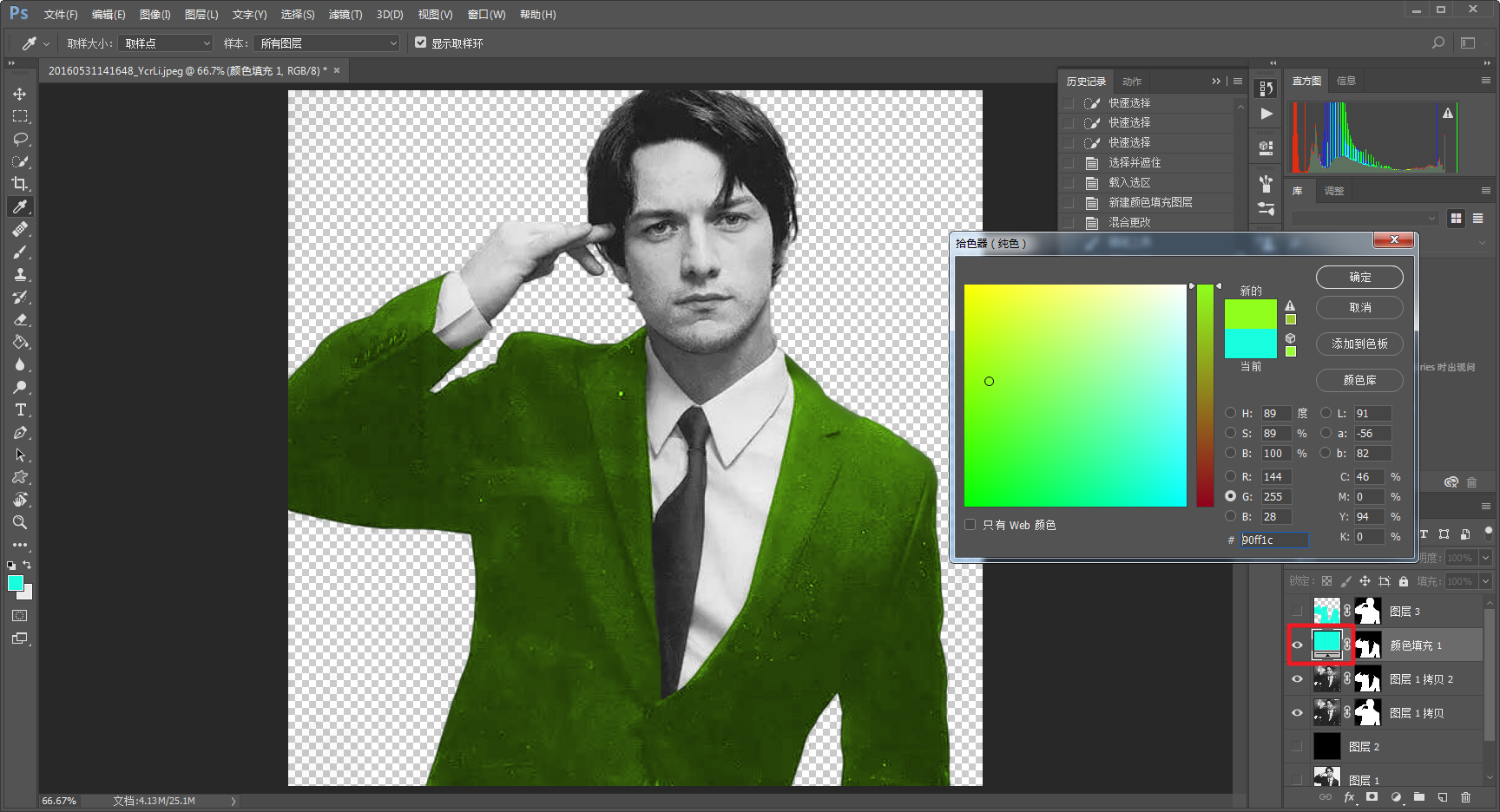Select the Hand tool
Viewport: 1500px width, 812px height.
click(x=19, y=500)
